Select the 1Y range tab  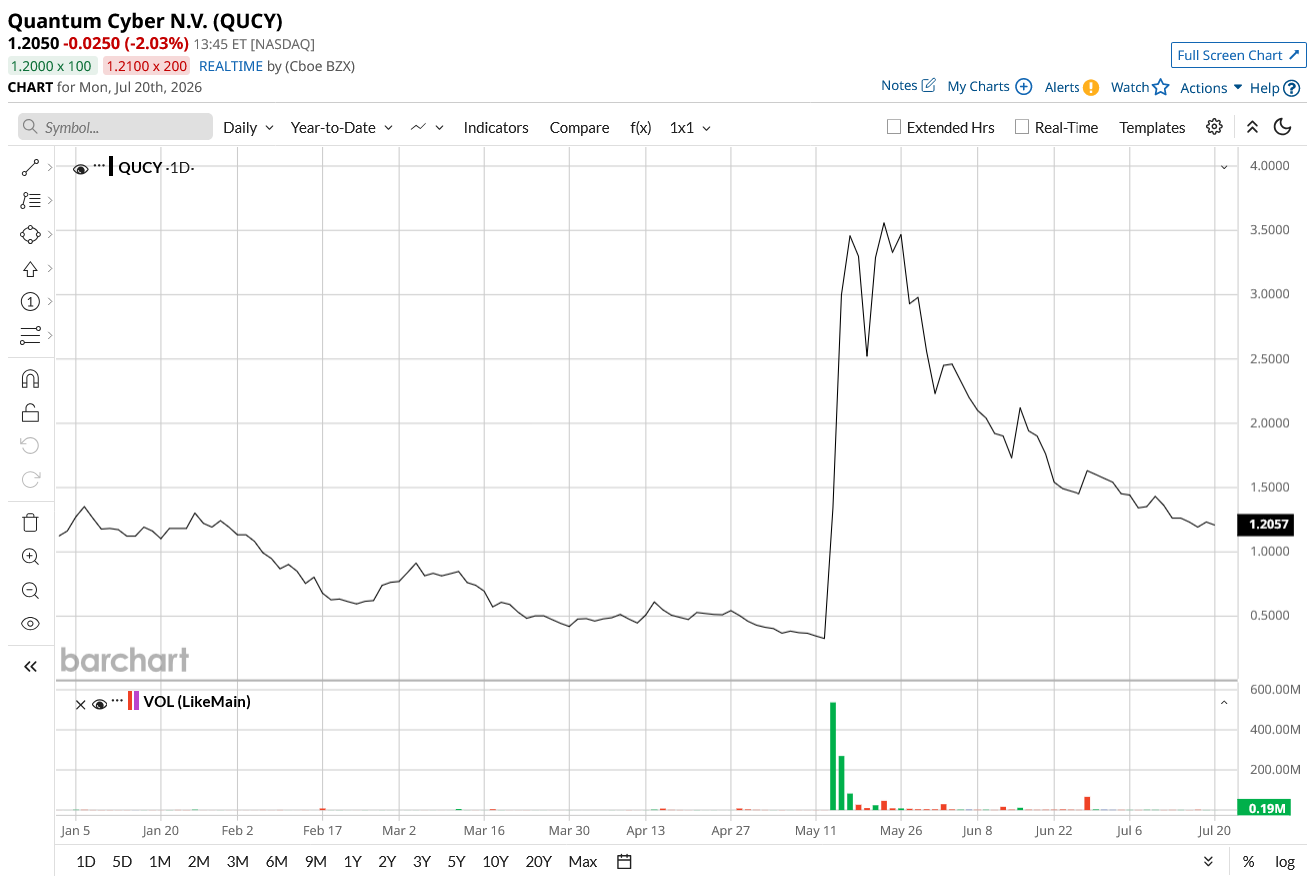[x=352, y=861]
